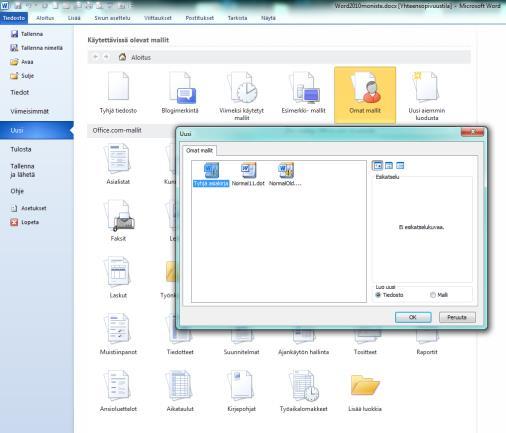This screenshot has width=506, height=433.
Task: Open the Viimeisimmät backstage section
Action: point(29,111)
